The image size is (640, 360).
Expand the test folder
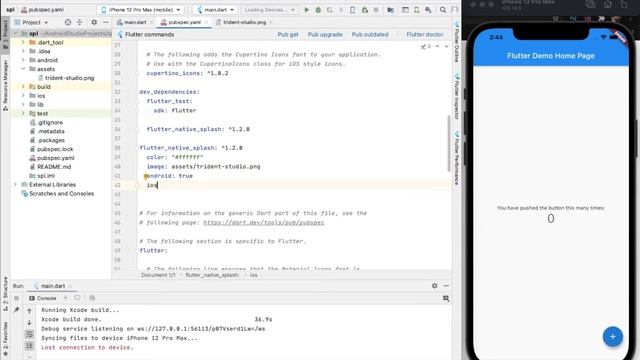click(x=23, y=113)
